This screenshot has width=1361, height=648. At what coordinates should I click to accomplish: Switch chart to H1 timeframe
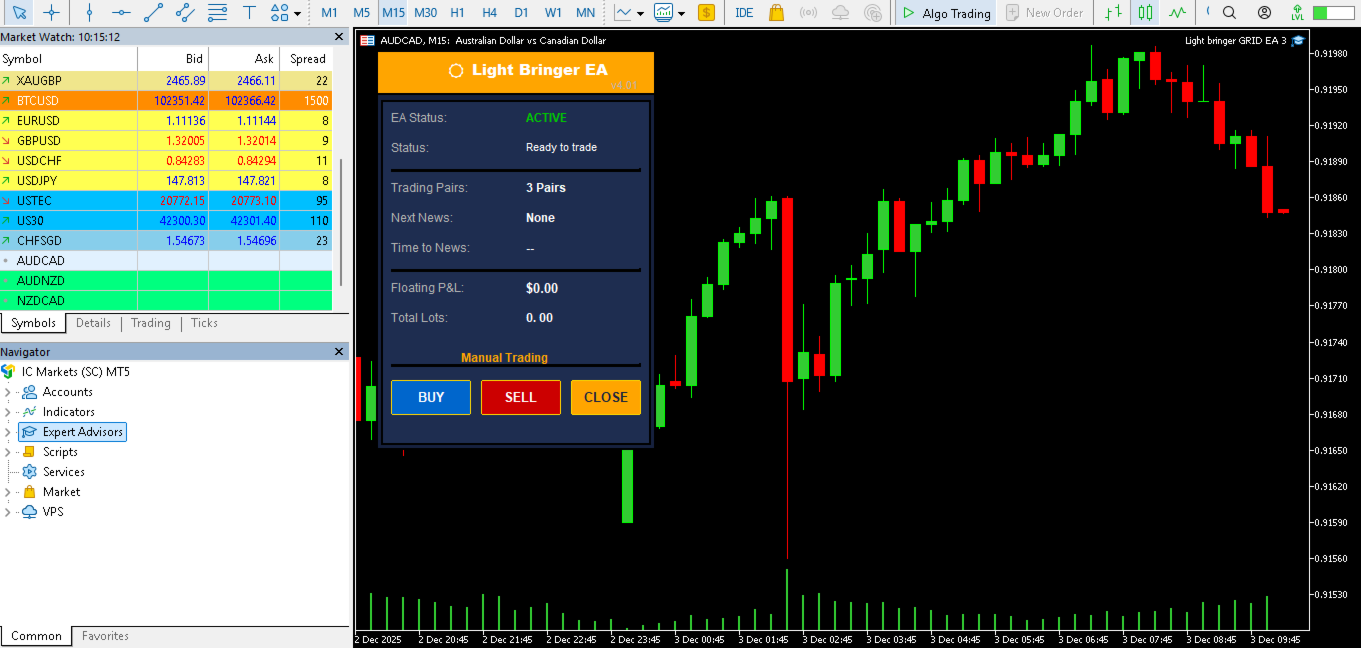click(457, 13)
